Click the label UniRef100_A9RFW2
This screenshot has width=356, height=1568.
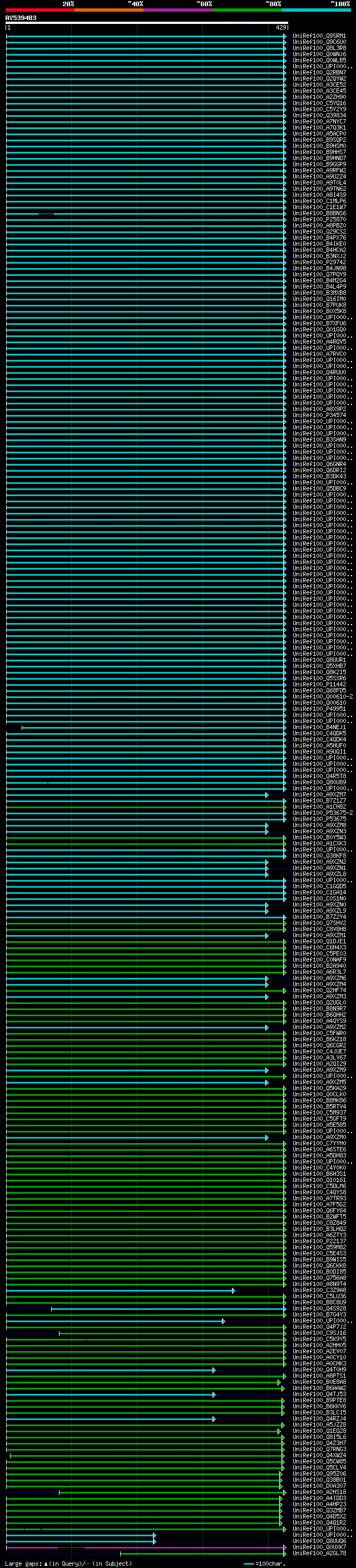pyautogui.click(x=319, y=170)
